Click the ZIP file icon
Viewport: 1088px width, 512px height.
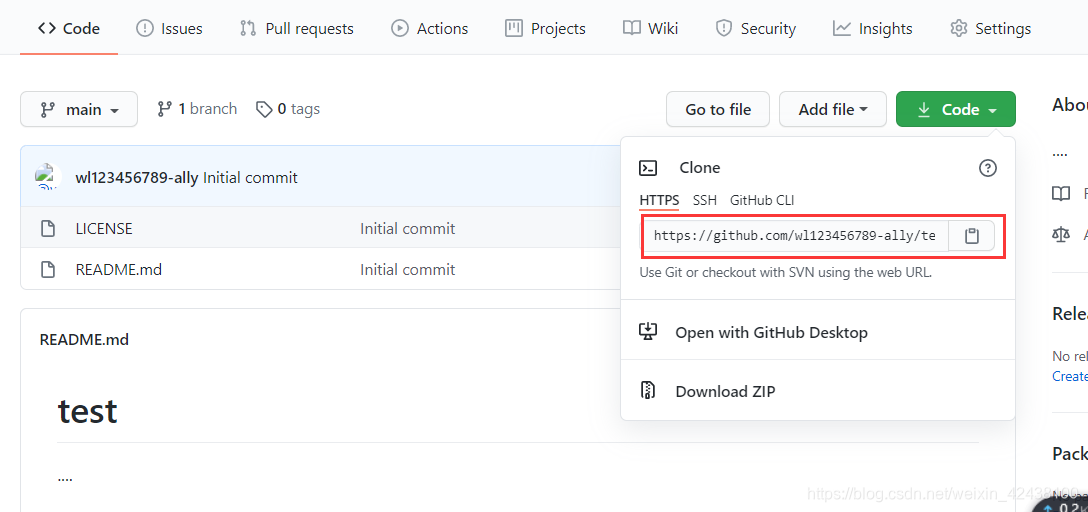click(647, 391)
